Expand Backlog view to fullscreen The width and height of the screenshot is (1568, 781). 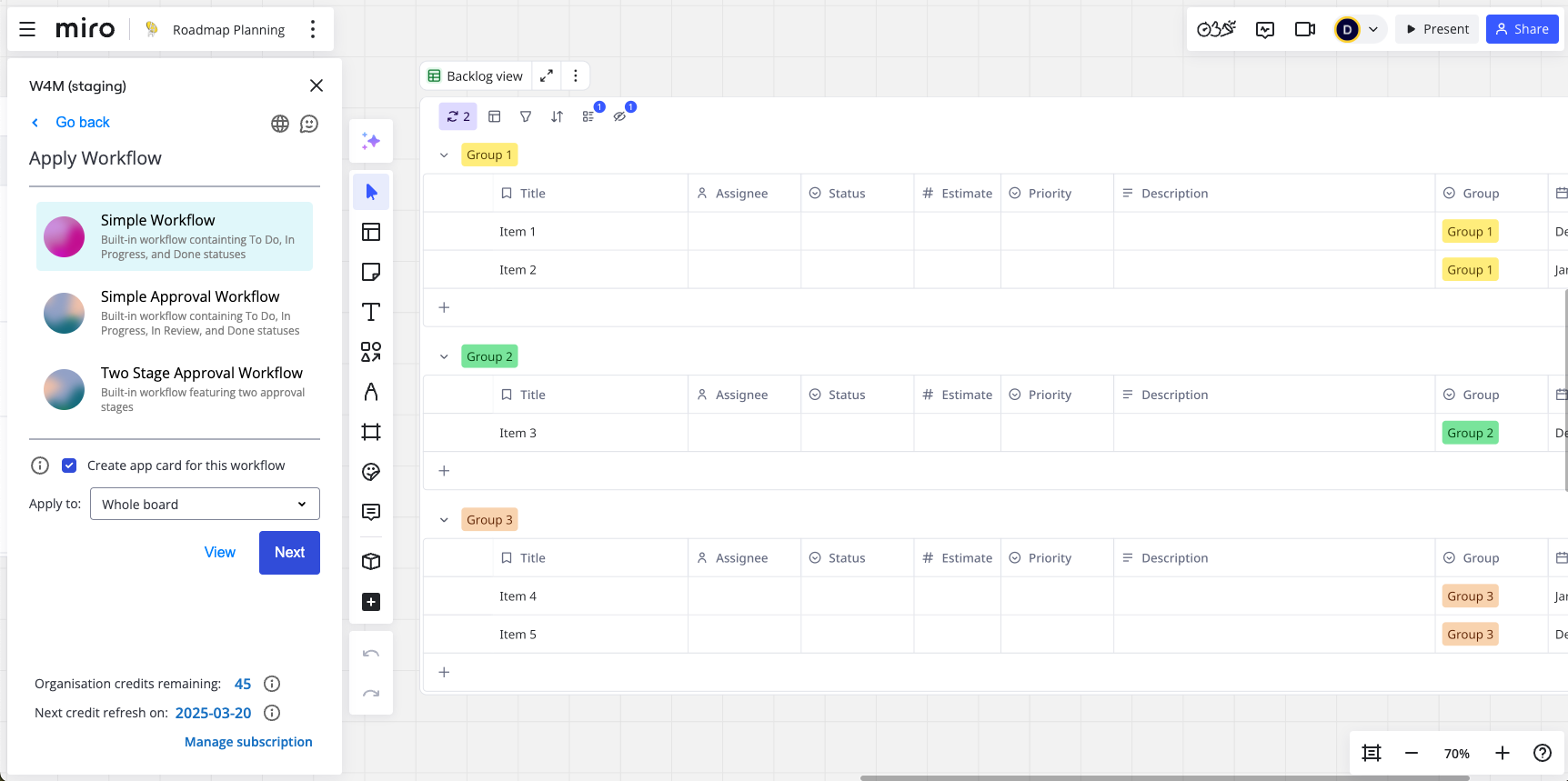tap(547, 76)
